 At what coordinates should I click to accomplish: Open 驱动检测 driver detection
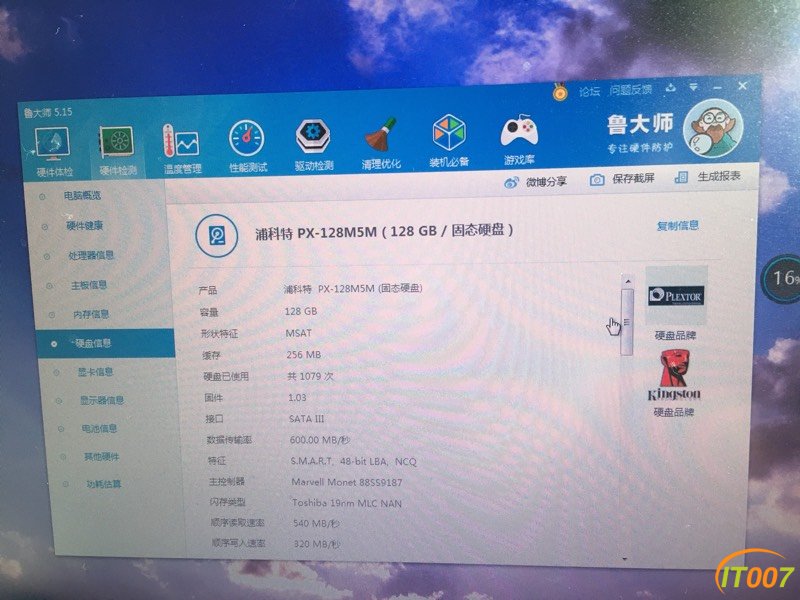pos(314,144)
